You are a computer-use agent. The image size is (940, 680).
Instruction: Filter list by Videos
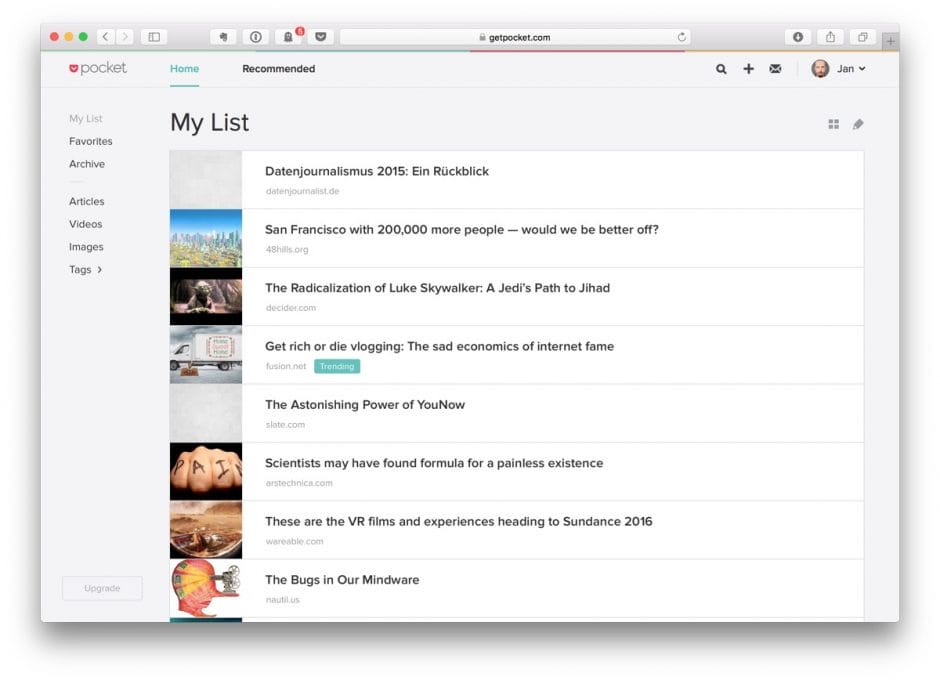tap(86, 224)
